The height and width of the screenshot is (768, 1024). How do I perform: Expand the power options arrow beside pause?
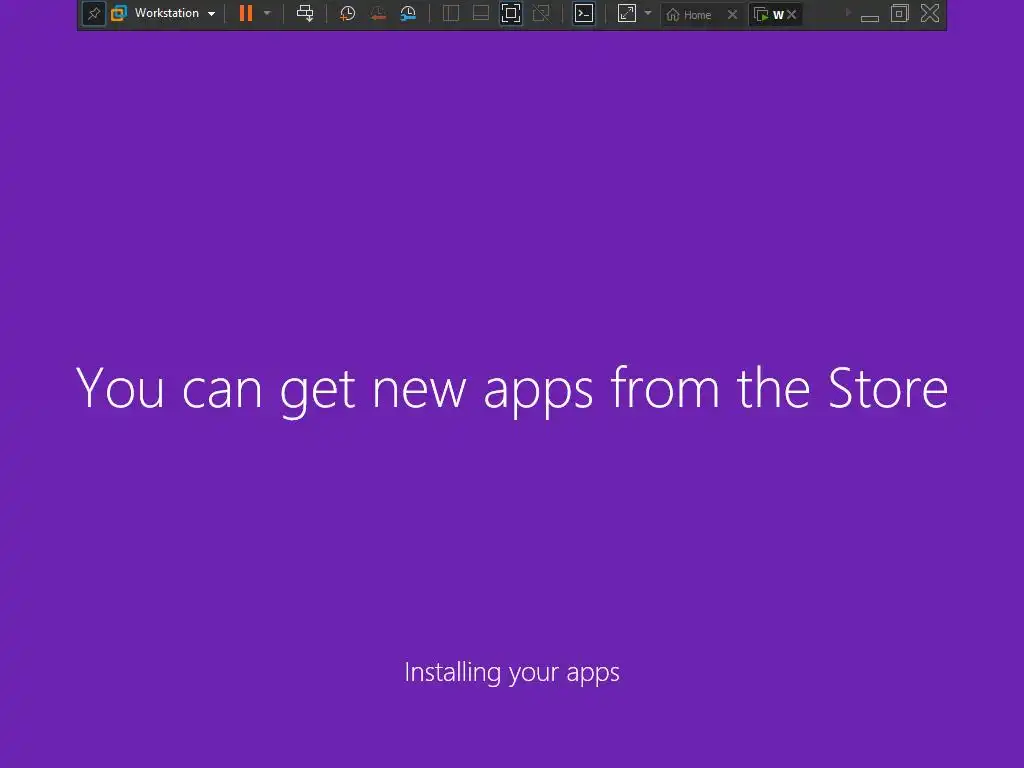(x=267, y=13)
